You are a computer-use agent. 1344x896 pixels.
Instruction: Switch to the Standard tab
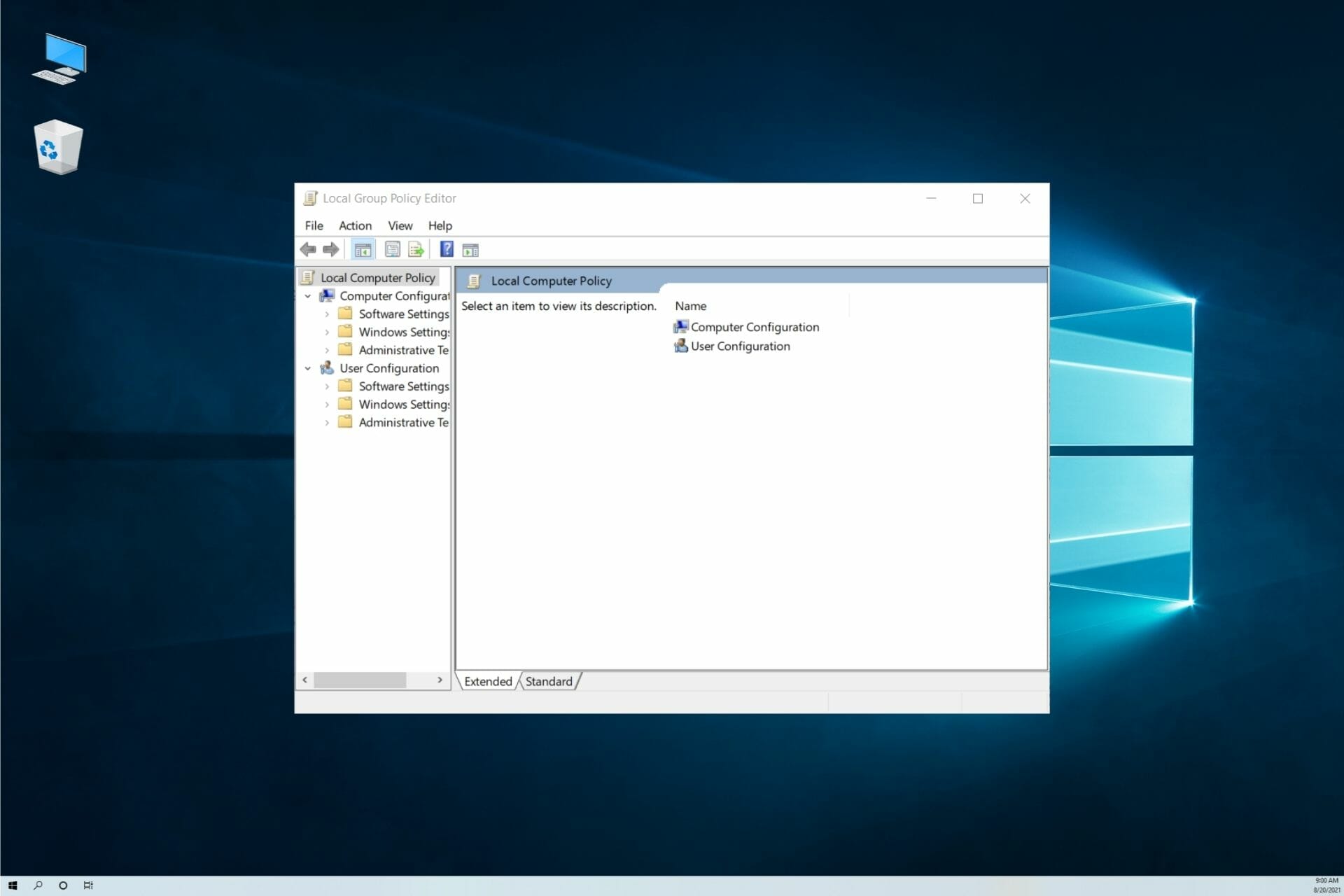click(x=549, y=681)
